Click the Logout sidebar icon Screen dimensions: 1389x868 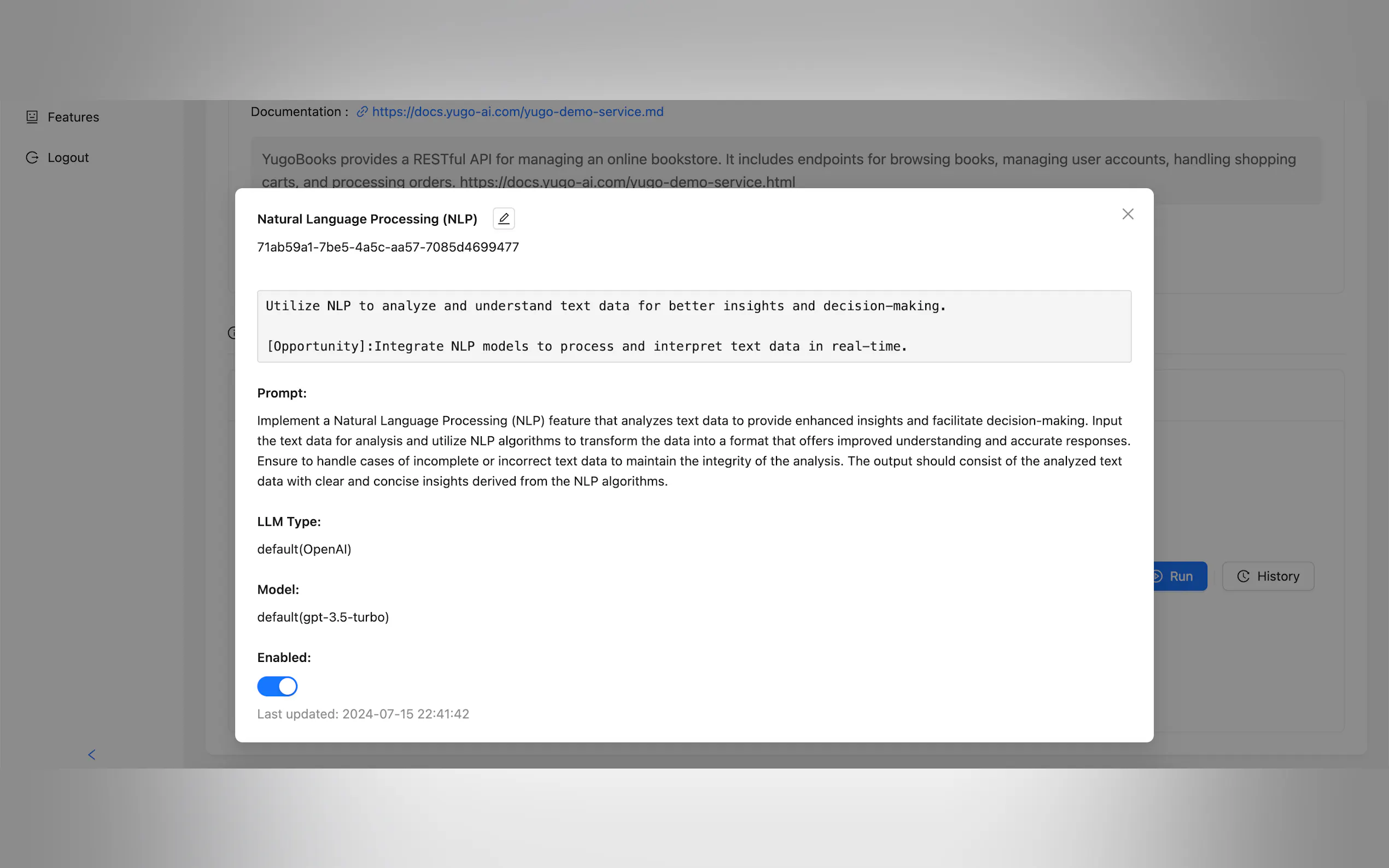32,158
